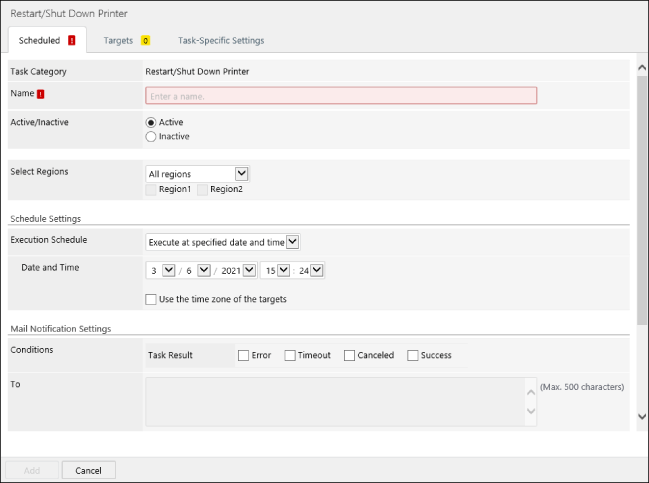
Task: Select the Inactive radio button
Action: click(152, 136)
